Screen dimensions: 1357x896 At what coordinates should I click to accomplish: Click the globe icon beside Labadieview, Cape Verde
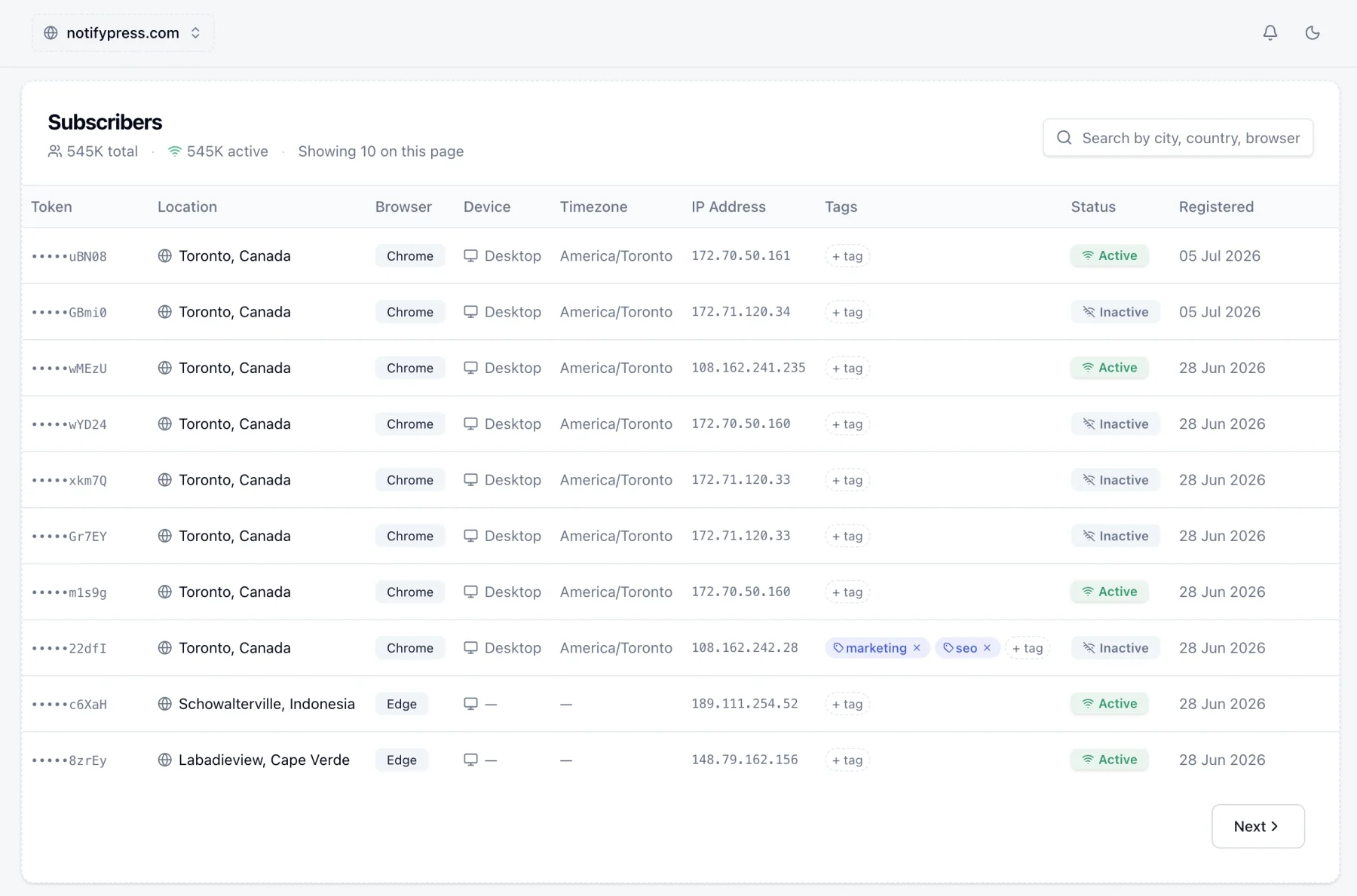pos(164,760)
